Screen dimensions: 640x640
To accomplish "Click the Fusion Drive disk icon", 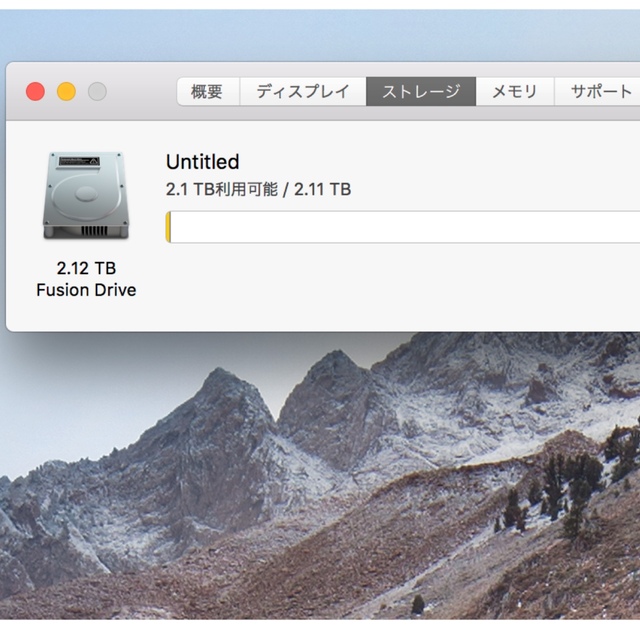I will 86,196.
